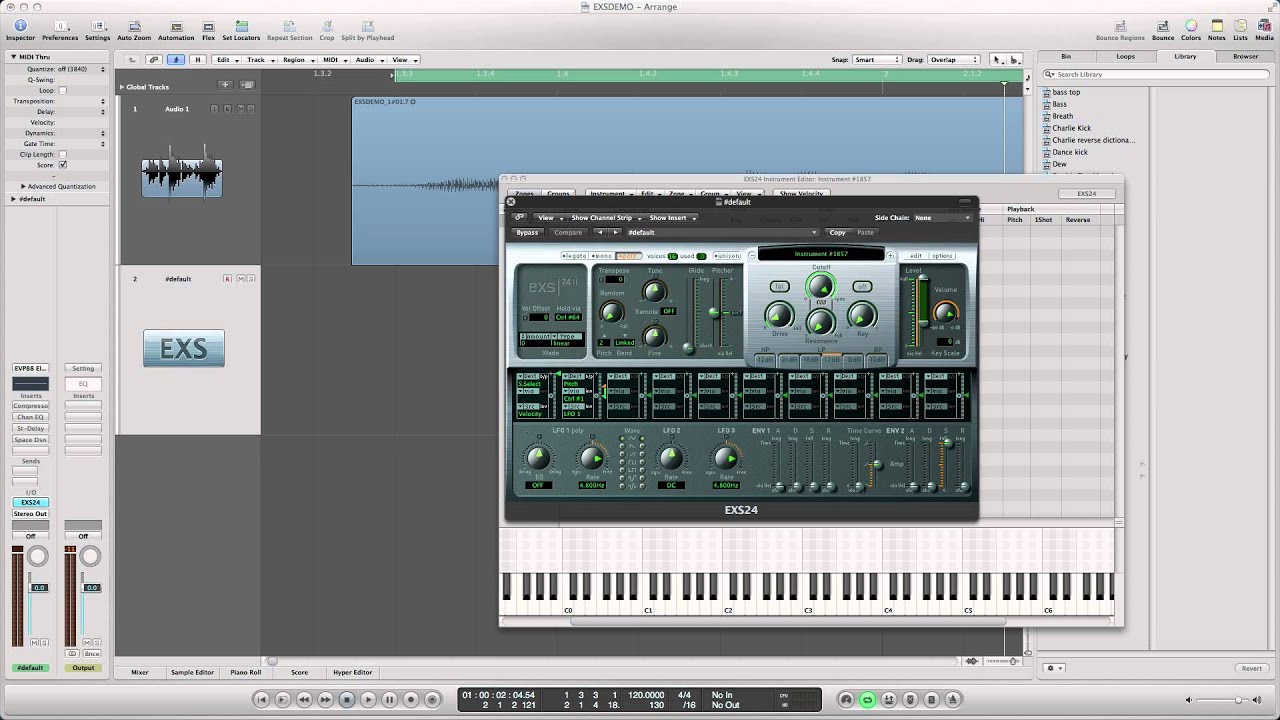Screen dimensions: 1280x720
Task: Enable legato mode in EXS24
Action: 574,256
